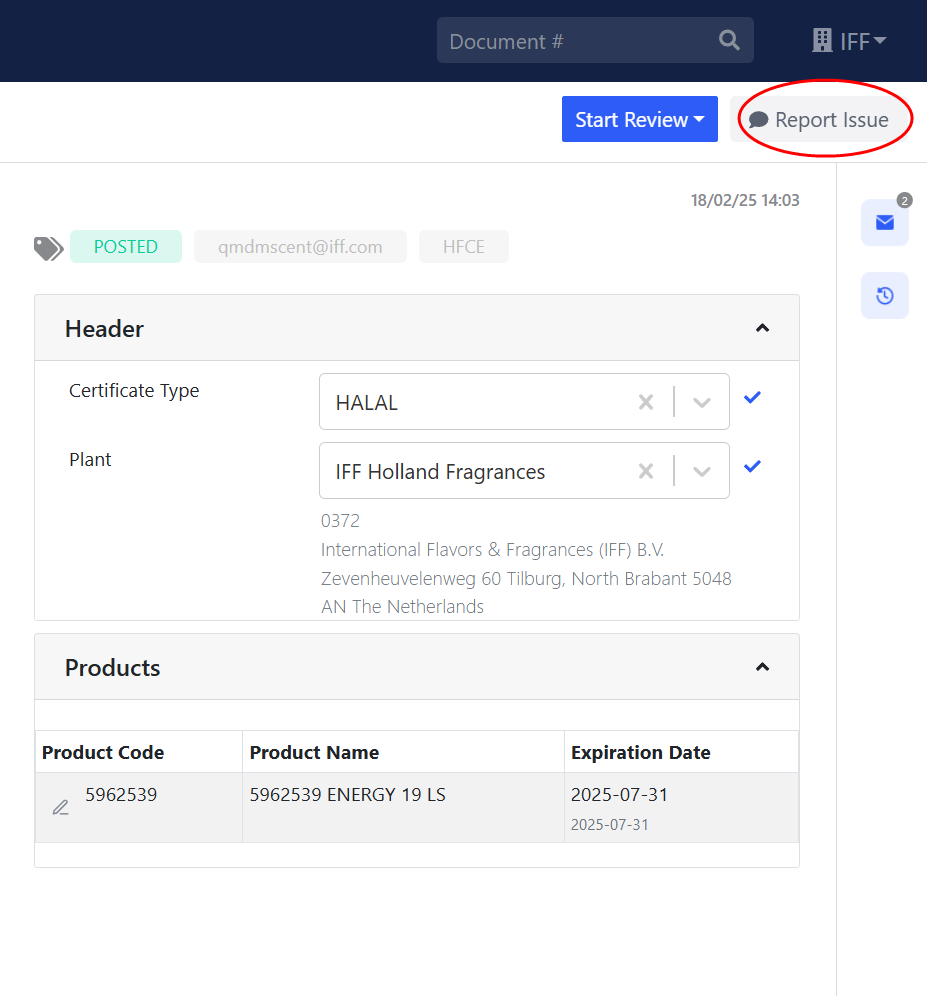
Task: Open the messages envelope icon
Action: pyautogui.click(x=884, y=222)
